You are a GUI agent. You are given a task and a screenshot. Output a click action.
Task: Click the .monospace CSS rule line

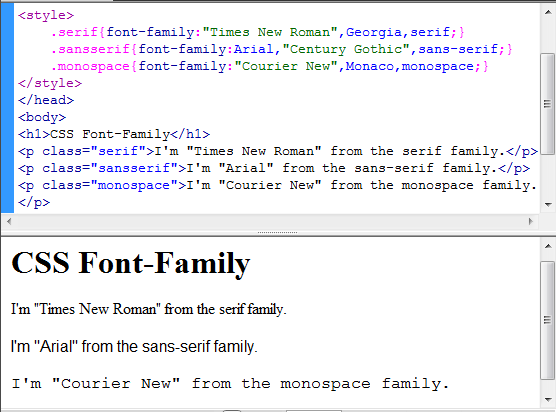point(269,66)
